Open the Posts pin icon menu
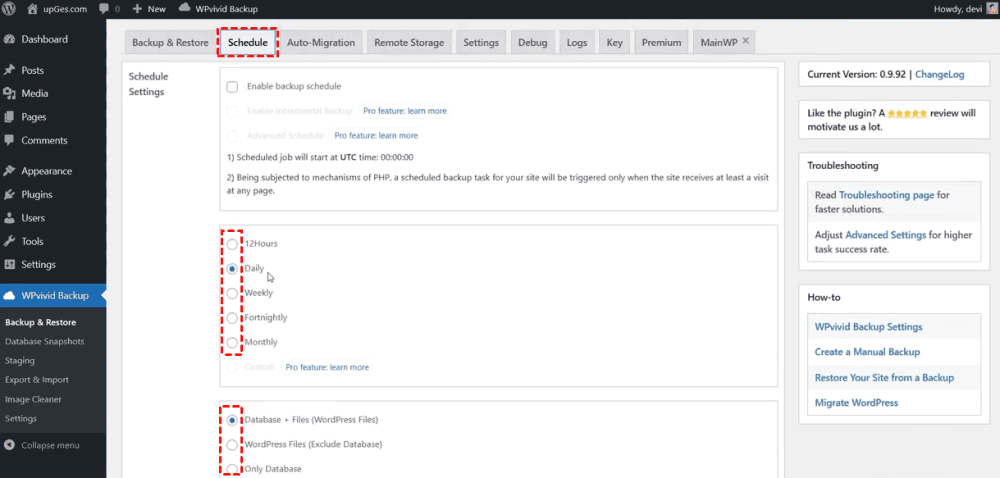The height and width of the screenshot is (478, 1000). [x=10, y=70]
